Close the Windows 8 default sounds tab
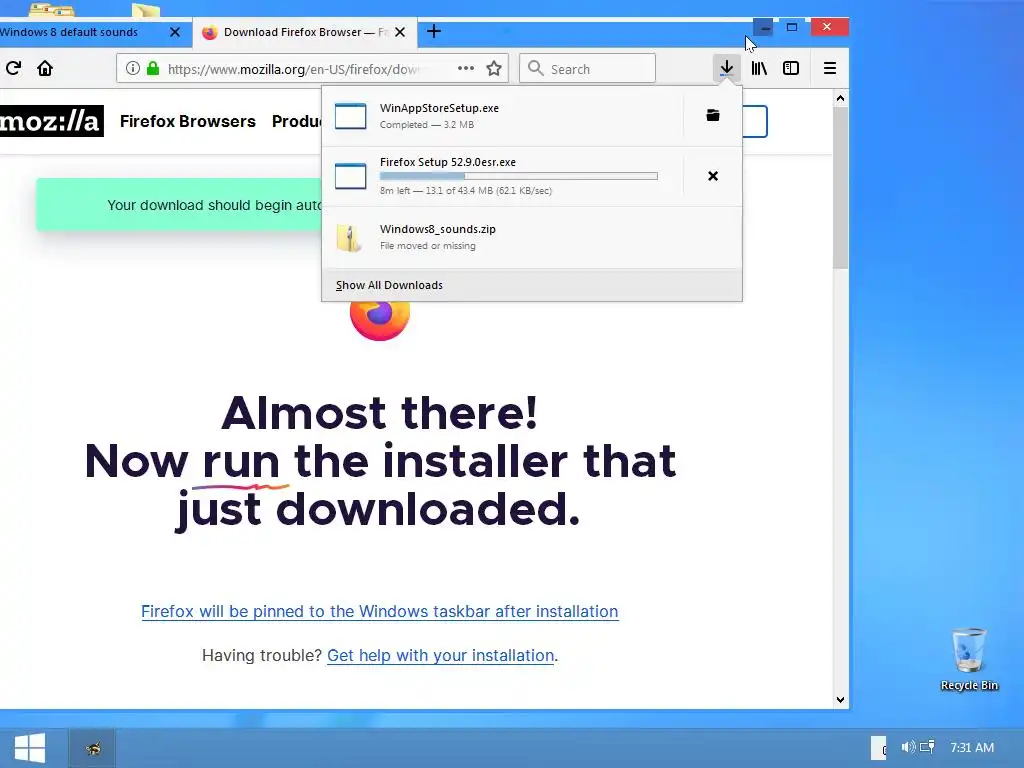The width and height of the screenshot is (1024, 768). [174, 32]
